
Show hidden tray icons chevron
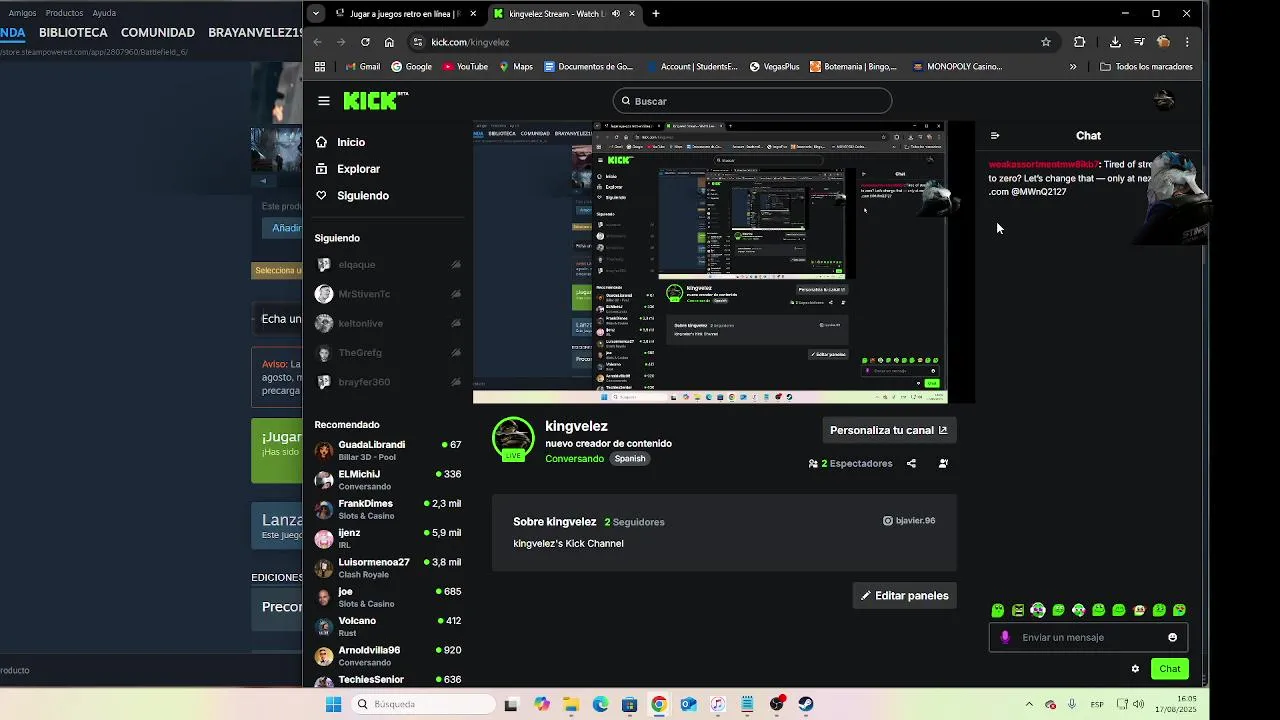(x=1029, y=704)
